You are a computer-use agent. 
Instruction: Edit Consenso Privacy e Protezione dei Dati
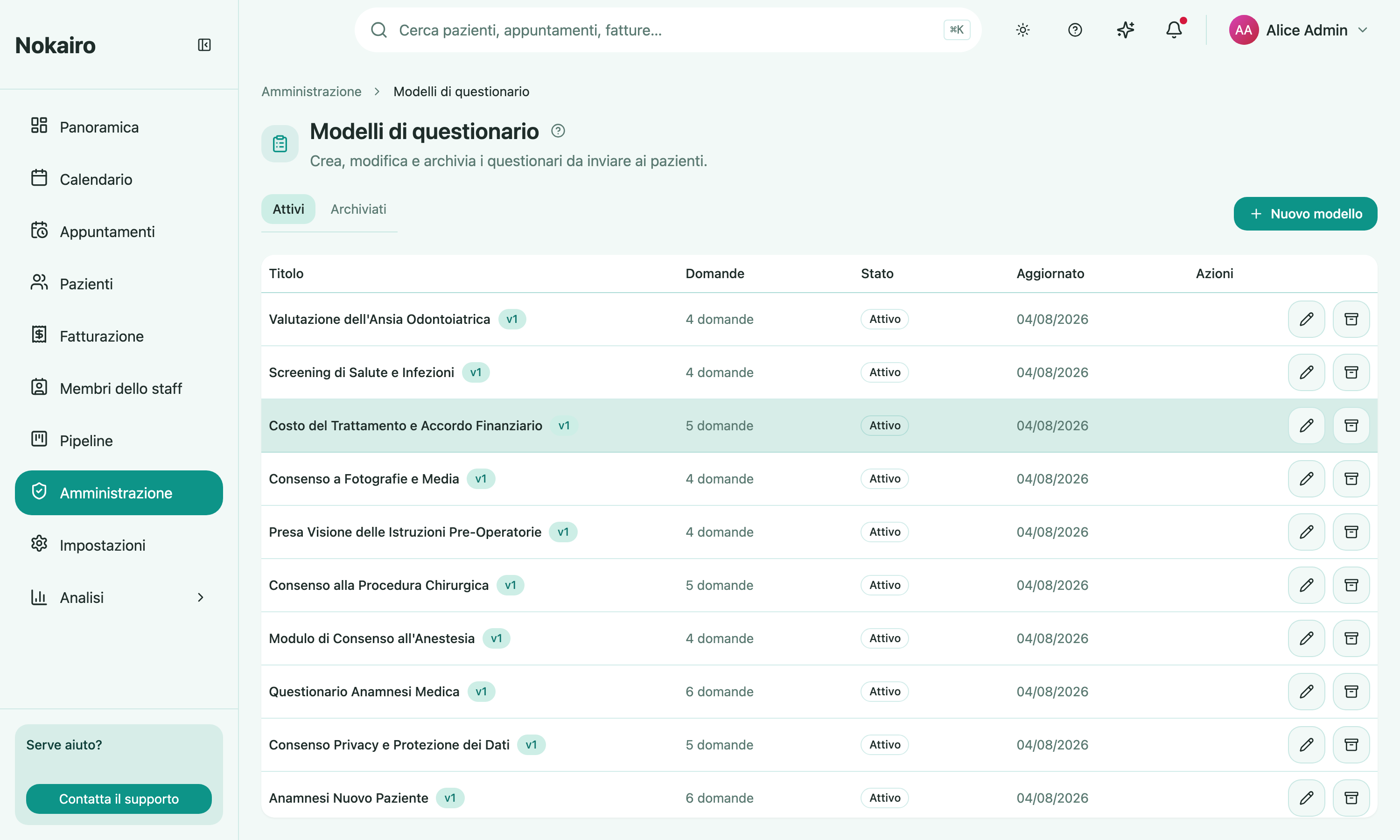1306,745
